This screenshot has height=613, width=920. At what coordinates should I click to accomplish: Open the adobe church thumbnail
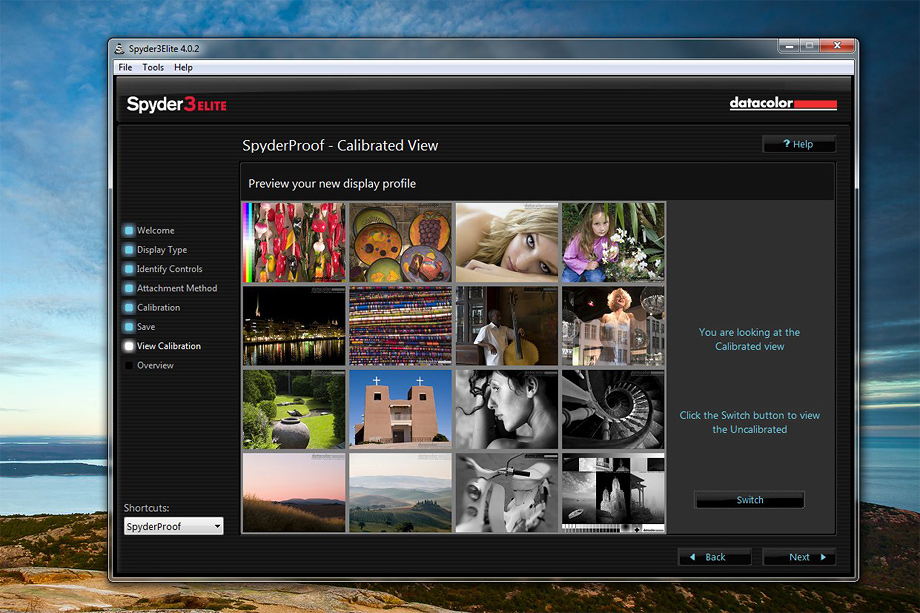point(401,409)
